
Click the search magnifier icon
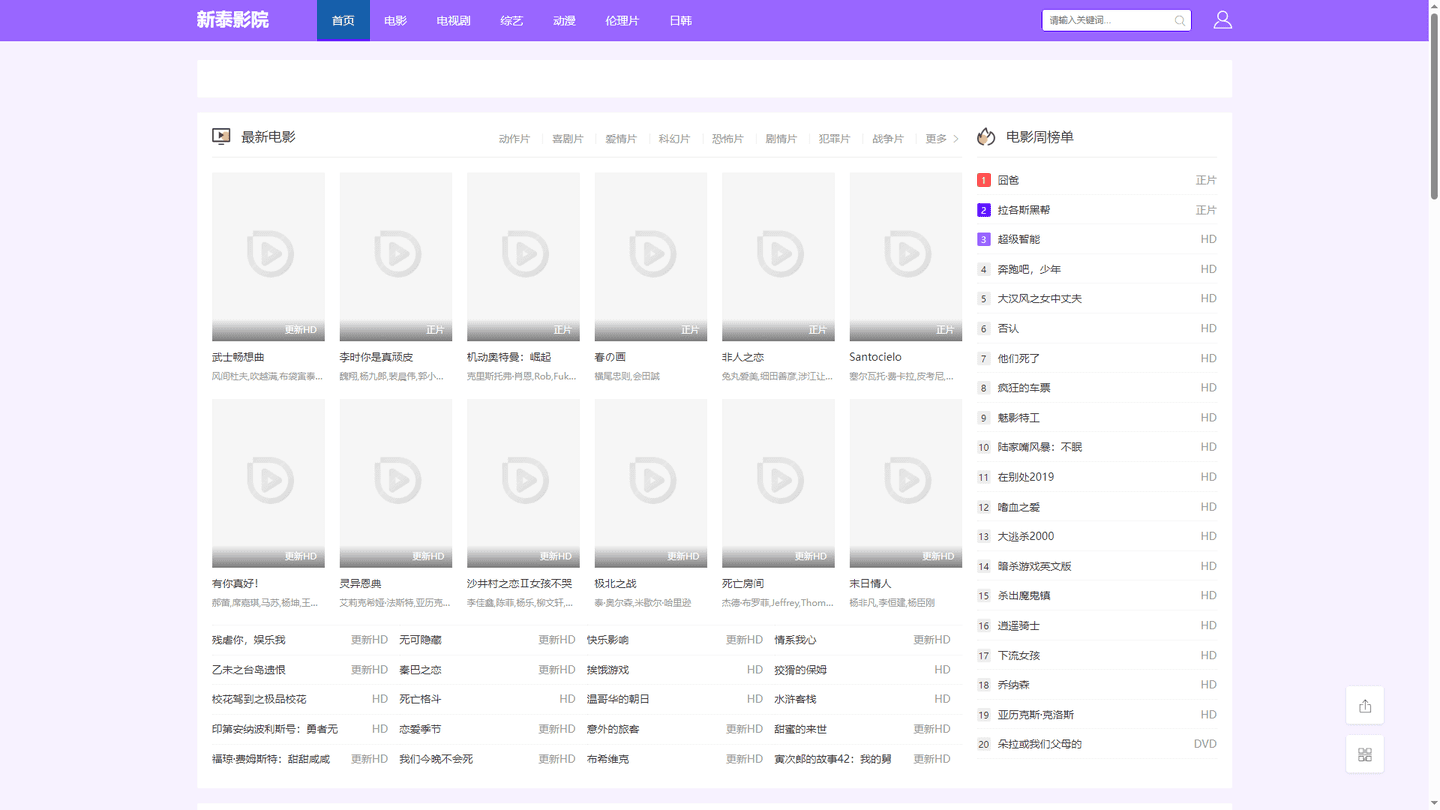pos(1180,20)
